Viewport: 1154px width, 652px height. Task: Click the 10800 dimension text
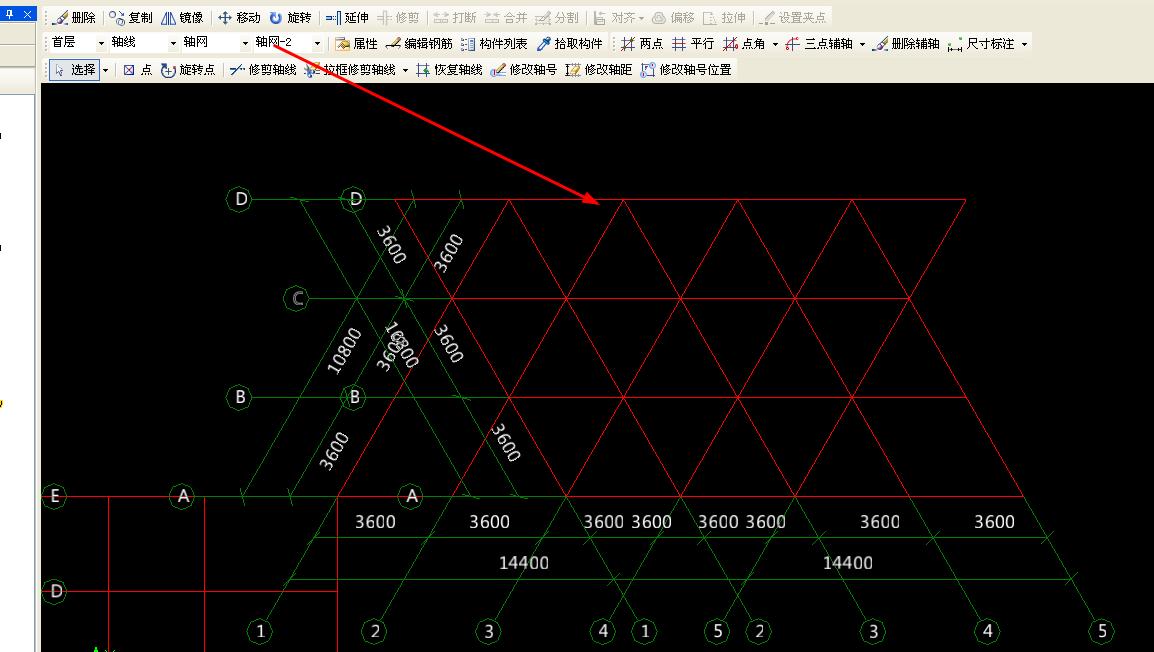pos(344,350)
